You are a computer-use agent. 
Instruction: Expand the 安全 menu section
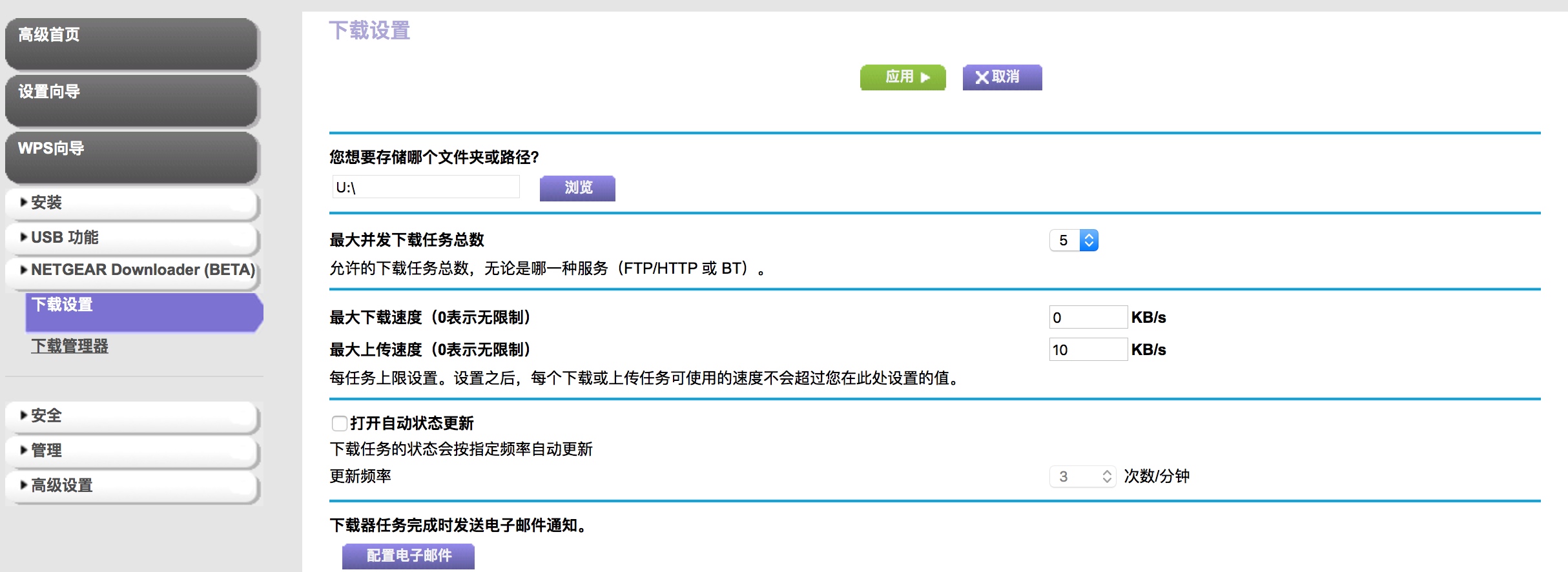coord(132,416)
